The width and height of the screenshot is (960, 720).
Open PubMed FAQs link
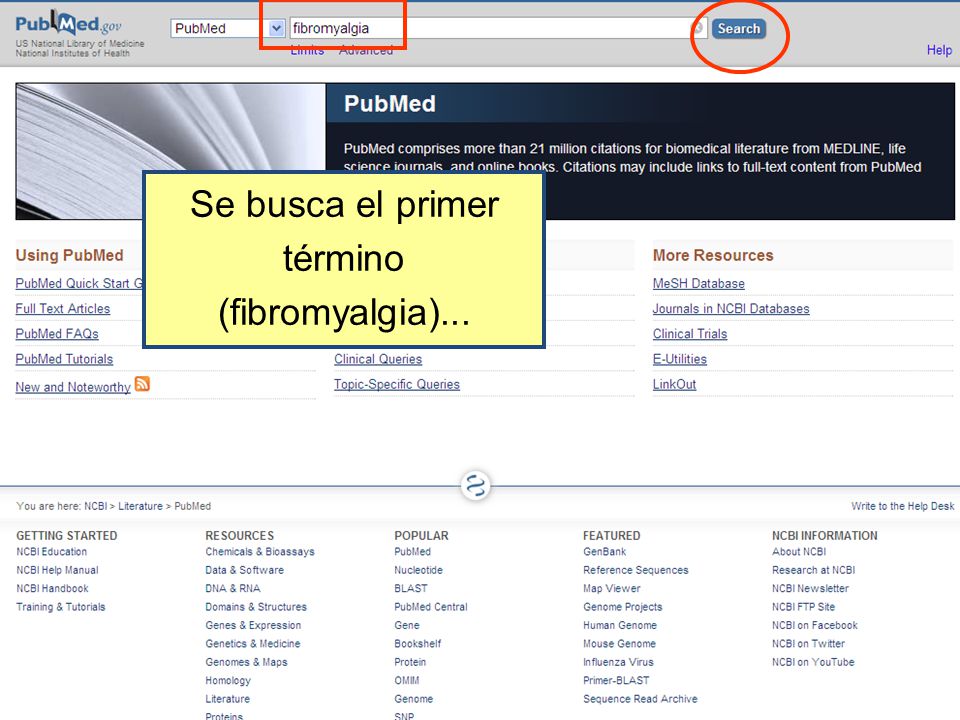click(x=57, y=334)
